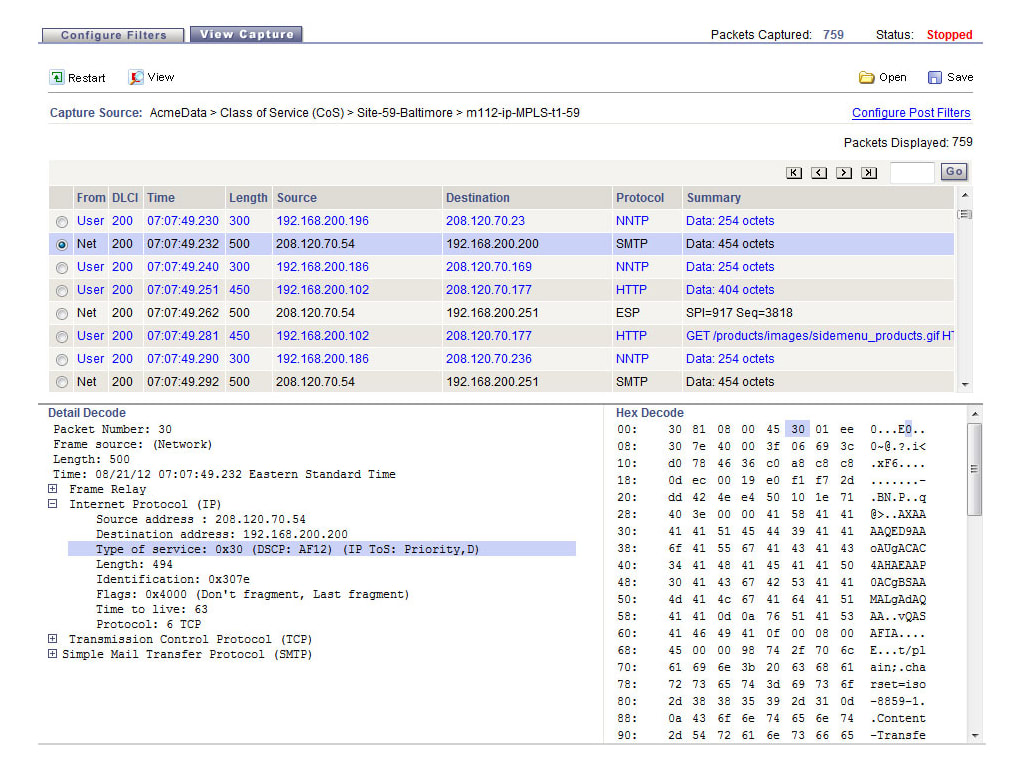The image size is (1024, 768).
Task: Click the page number input field
Action: coord(912,172)
